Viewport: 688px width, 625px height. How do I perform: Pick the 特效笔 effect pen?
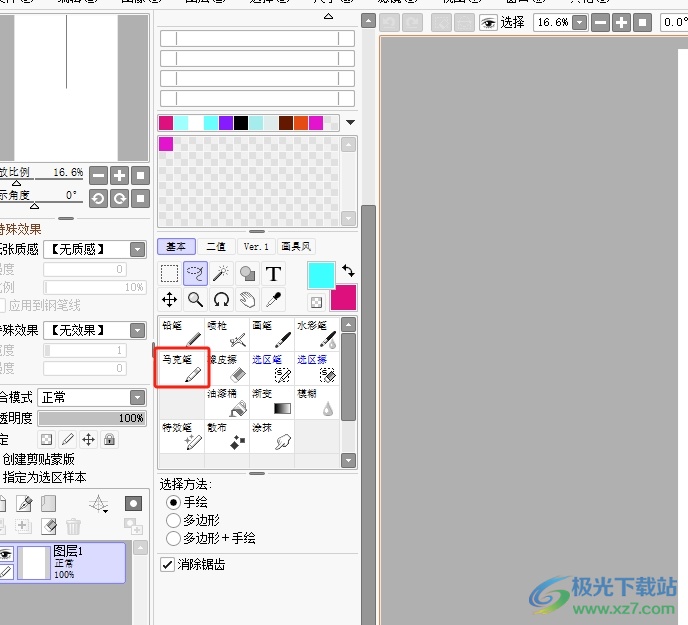pyautogui.click(x=182, y=436)
